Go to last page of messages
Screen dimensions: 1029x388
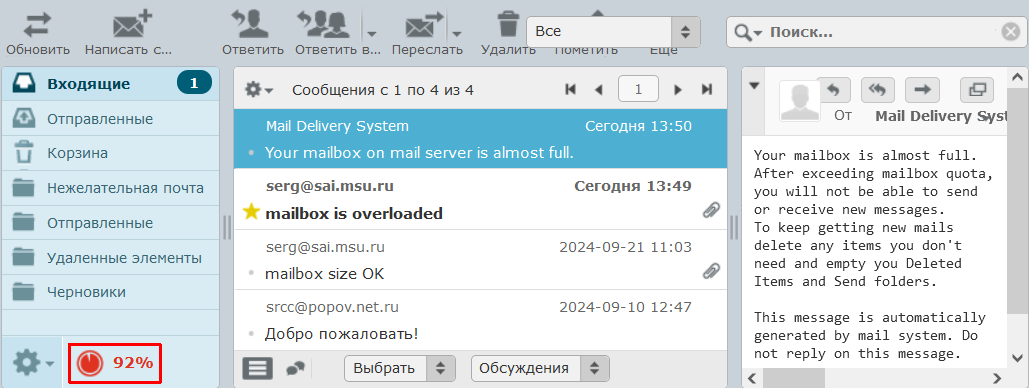(707, 89)
